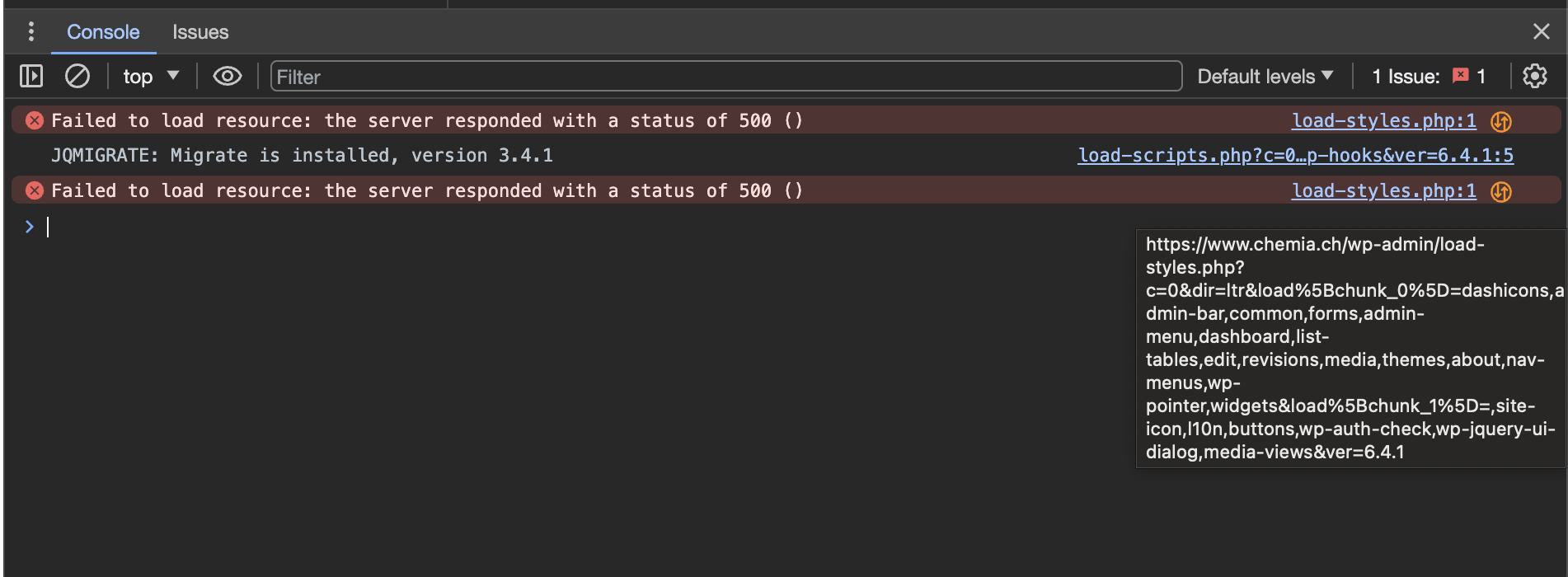Open the second load-styles.php:1 link
This screenshot has height=577, width=1568.
(1384, 190)
